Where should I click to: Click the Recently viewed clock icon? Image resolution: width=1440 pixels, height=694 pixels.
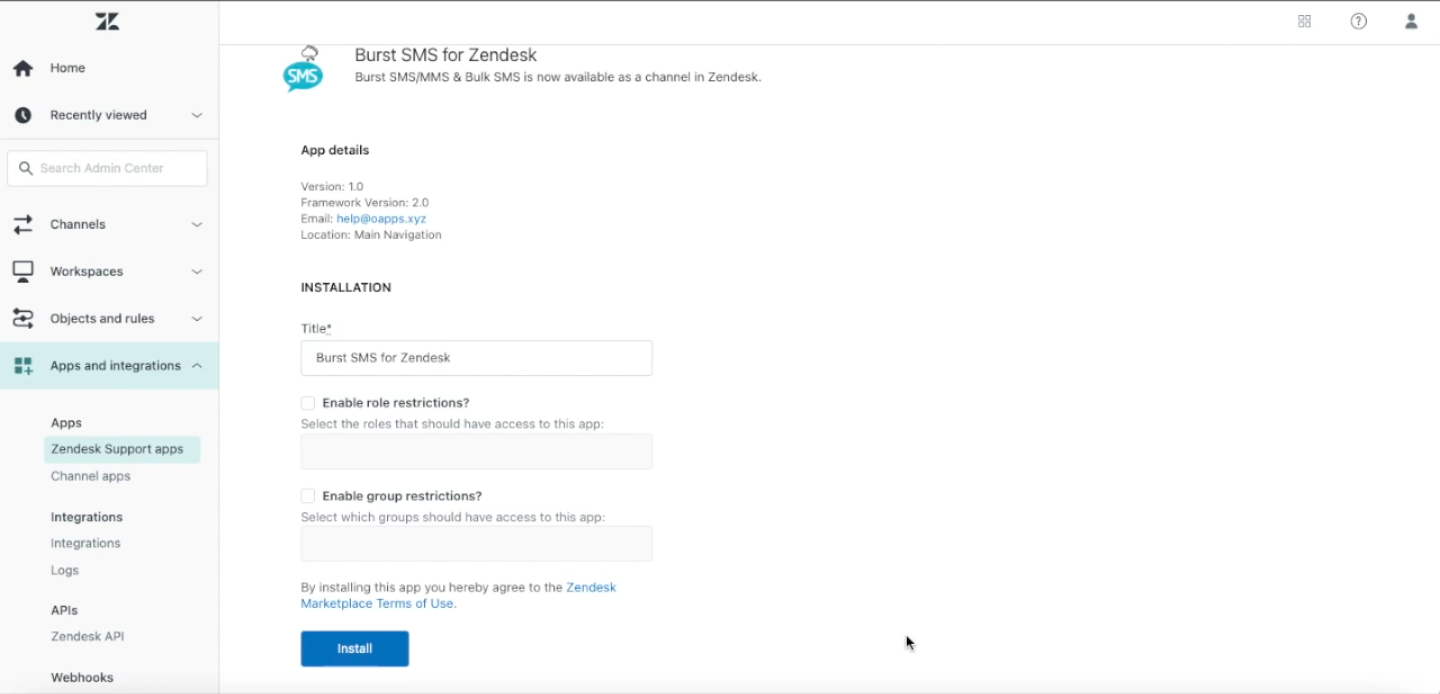(x=23, y=115)
